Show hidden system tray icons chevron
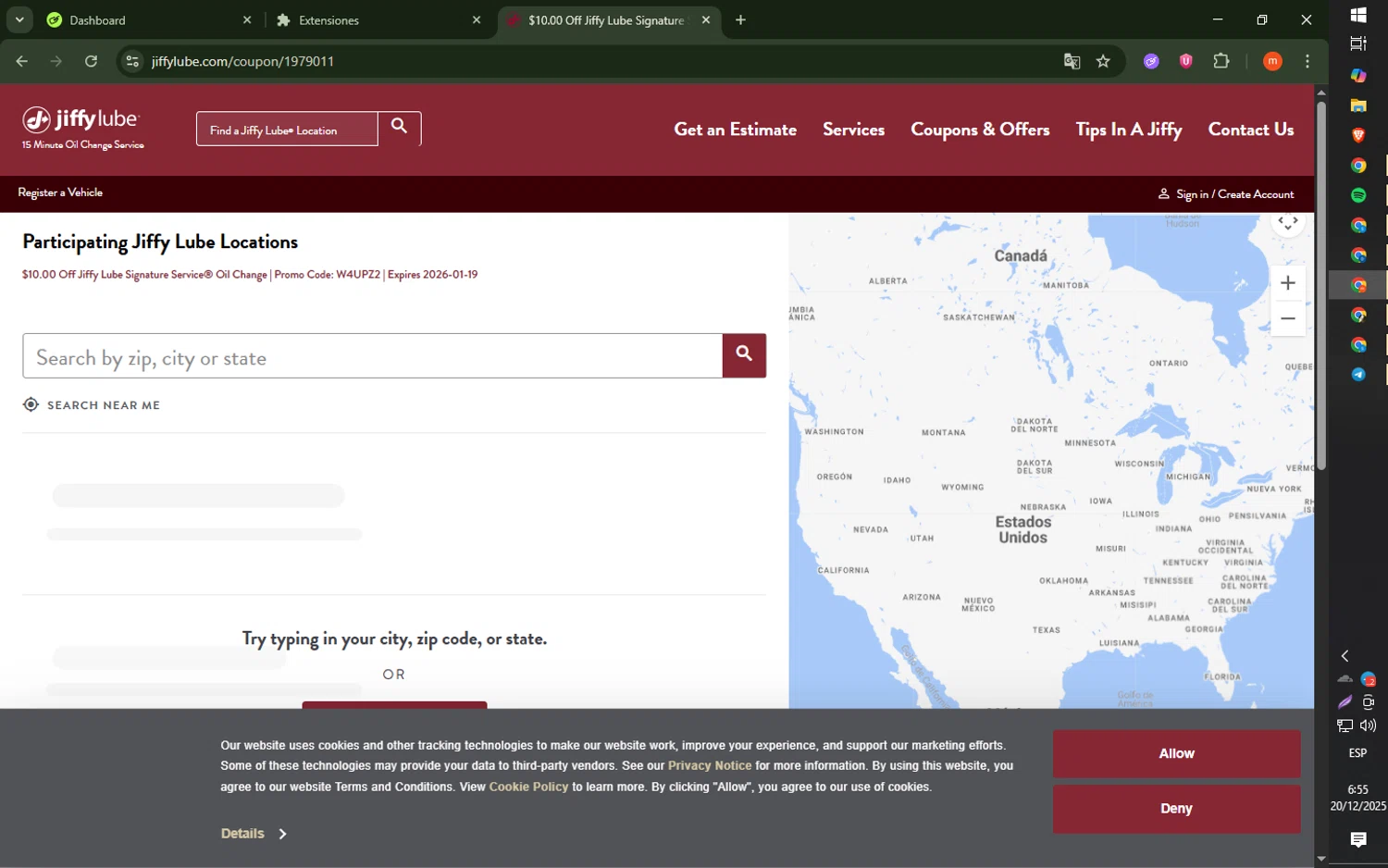Viewport: 1388px width, 868px height. coord(1345,656)
